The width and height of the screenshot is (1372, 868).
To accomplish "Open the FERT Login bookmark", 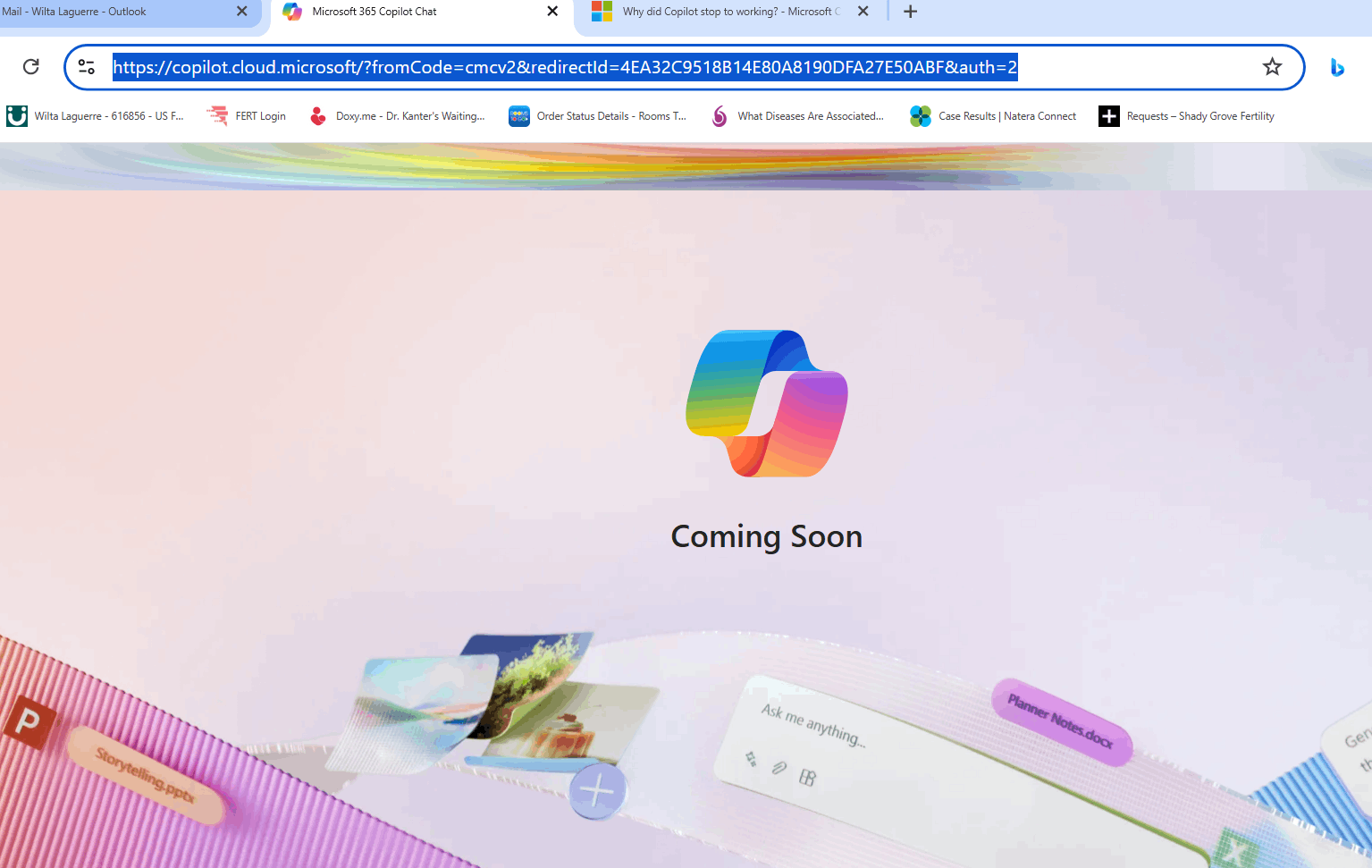I will pos(247,116).
